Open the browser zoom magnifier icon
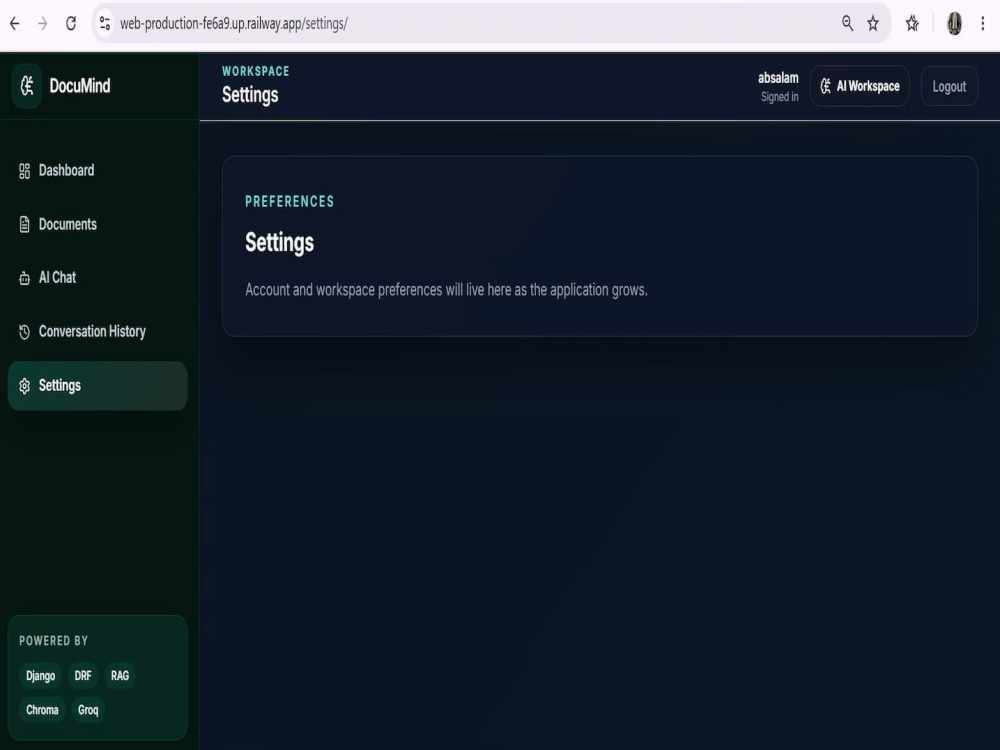The image size is (1000, 750). coord(847,24)
